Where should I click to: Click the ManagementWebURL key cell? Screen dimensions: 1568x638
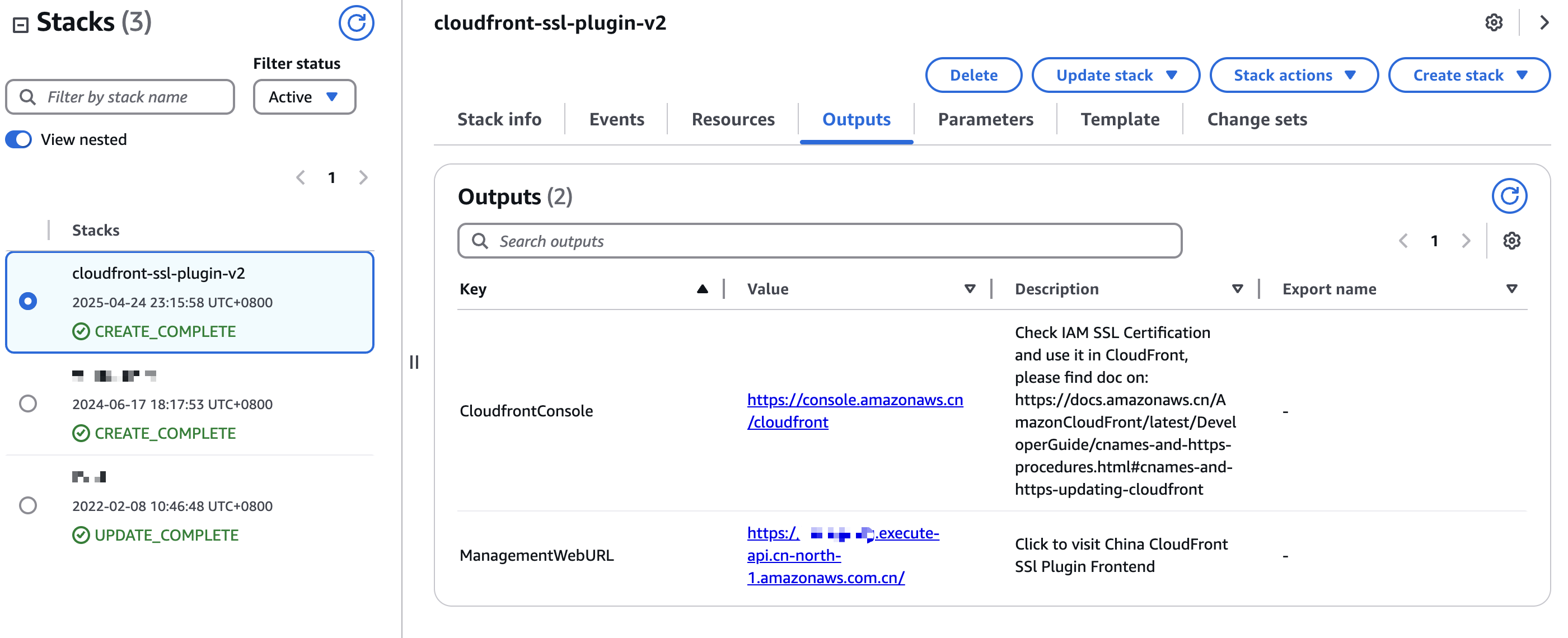[536, 555]
